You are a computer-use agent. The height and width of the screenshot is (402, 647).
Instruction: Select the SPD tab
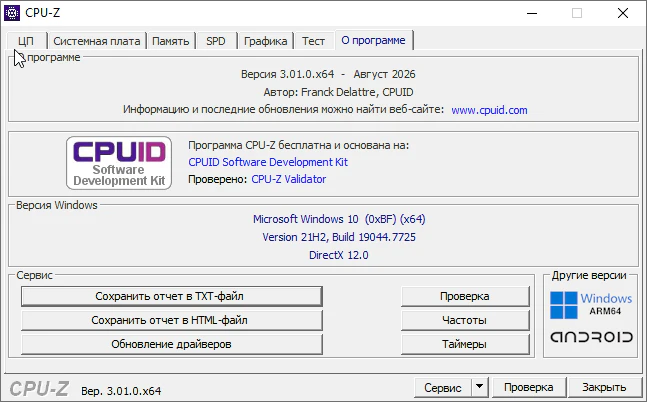coord(216,41)
